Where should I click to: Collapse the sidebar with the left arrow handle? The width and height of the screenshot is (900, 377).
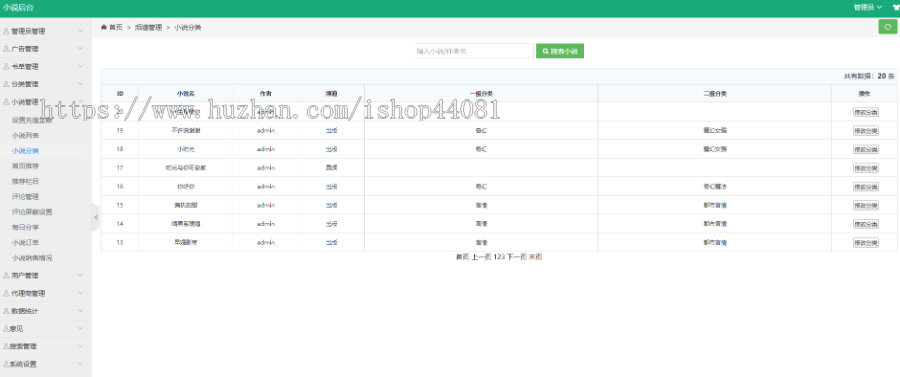point(95,217)
